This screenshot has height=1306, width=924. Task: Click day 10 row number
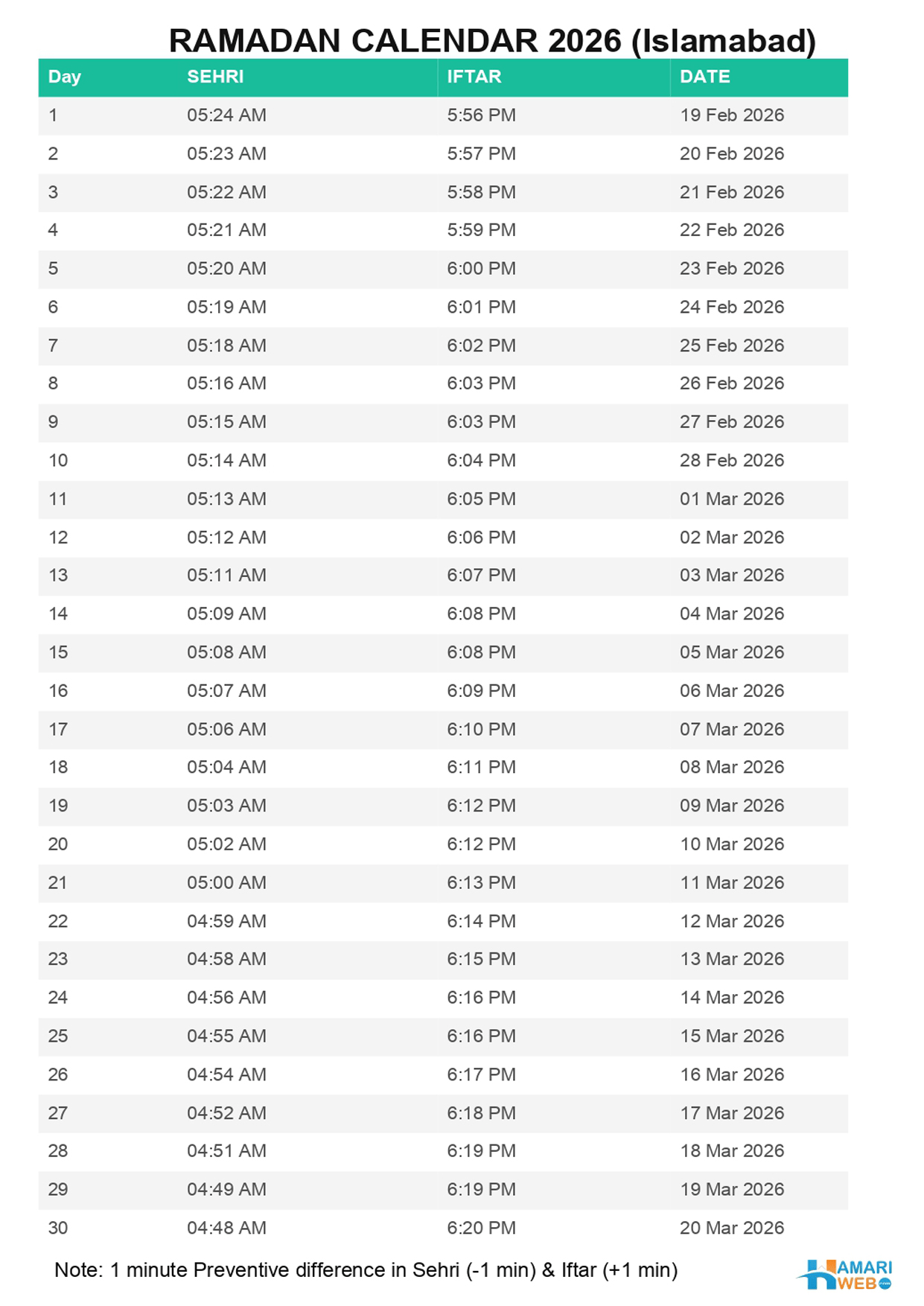tap(58, 461)
